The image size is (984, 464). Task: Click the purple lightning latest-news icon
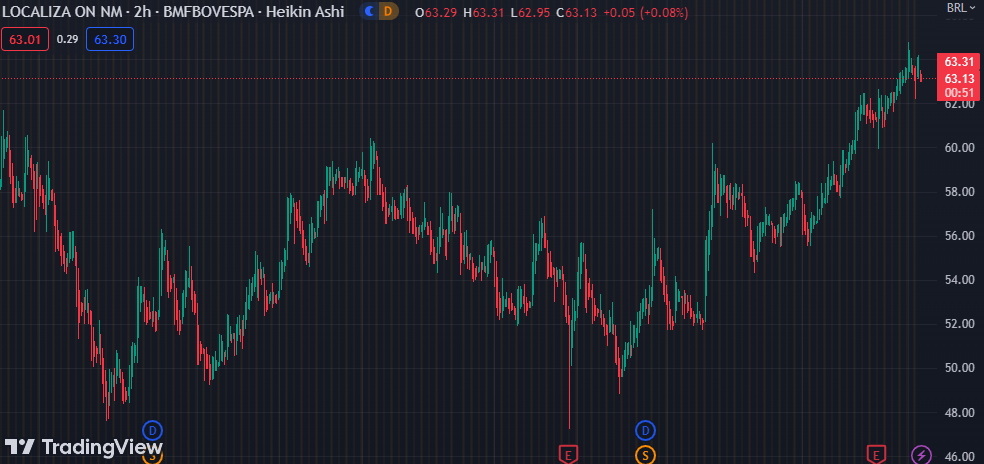tap(921, 454)
